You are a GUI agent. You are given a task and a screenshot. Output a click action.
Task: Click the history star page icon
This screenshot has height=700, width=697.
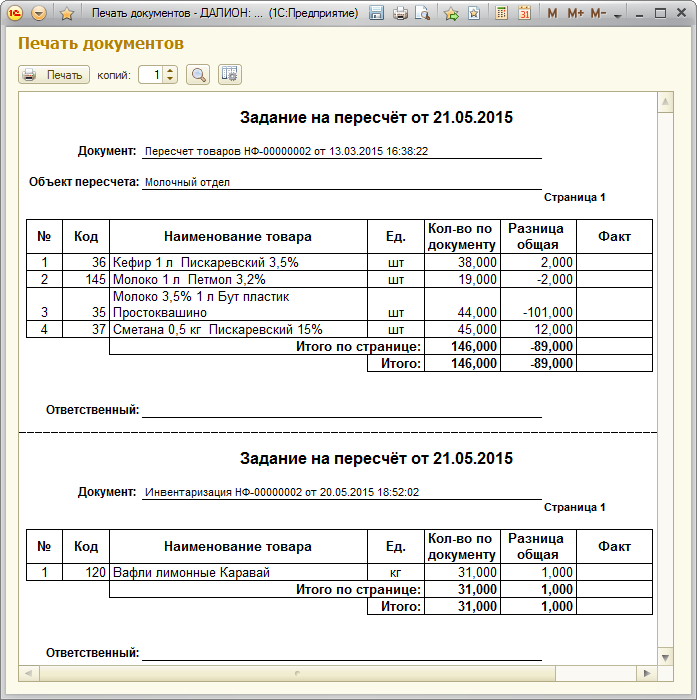[474, 13]
